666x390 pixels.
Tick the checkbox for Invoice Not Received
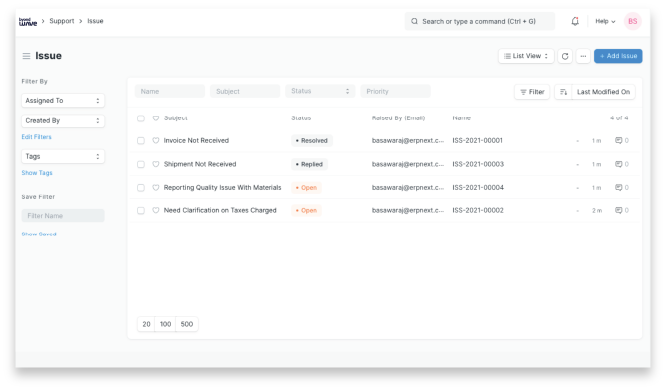[141, 141]
